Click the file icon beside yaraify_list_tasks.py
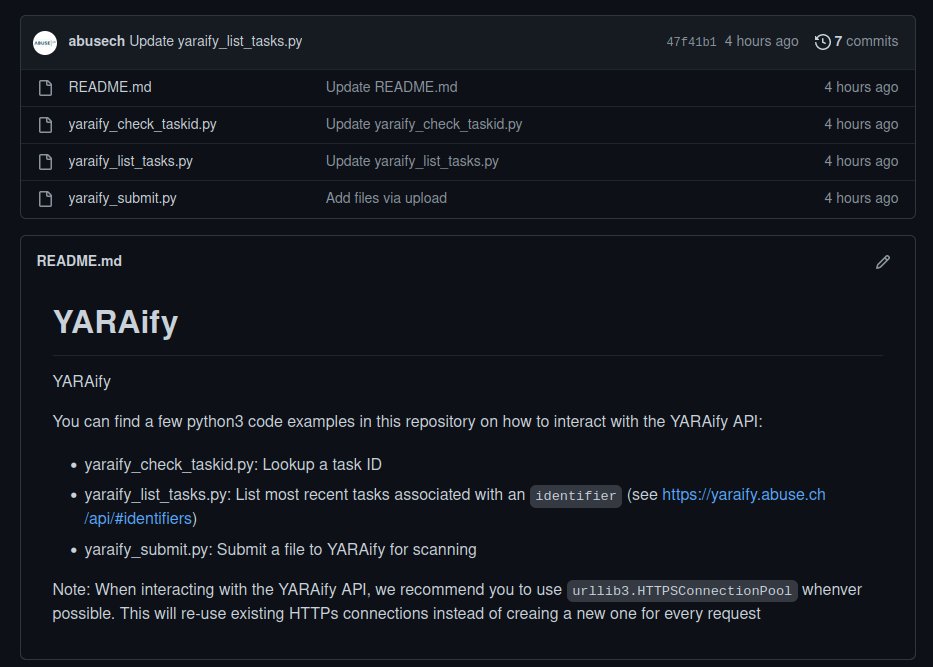This screenshot has height=667, width=933. (x=45, y=161)
